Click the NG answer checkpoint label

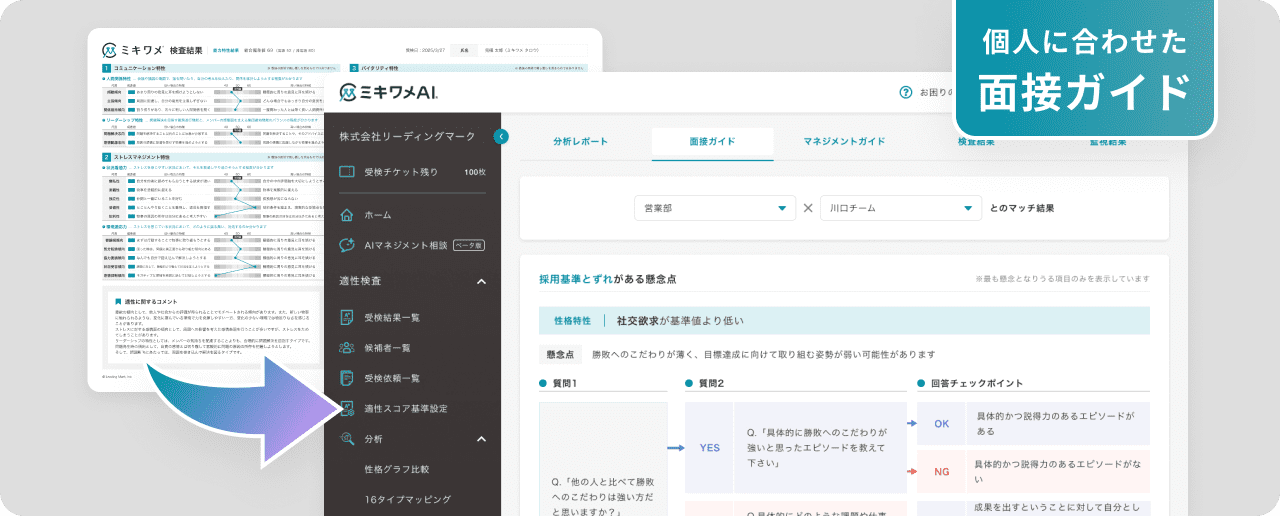(x=941, y=471)
